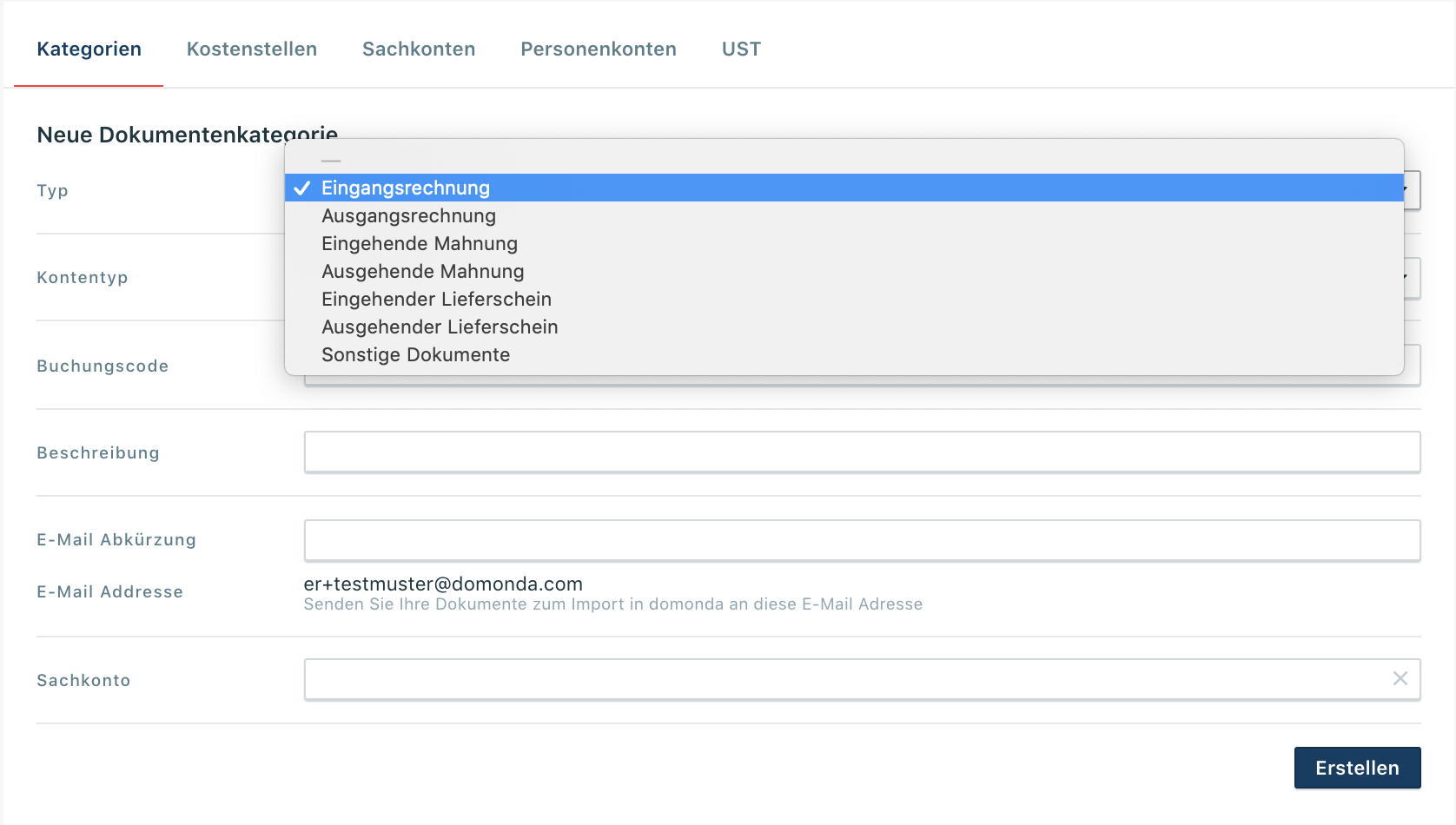
Task: Click the Beschreibung input field
Action: tap(860, 452)
